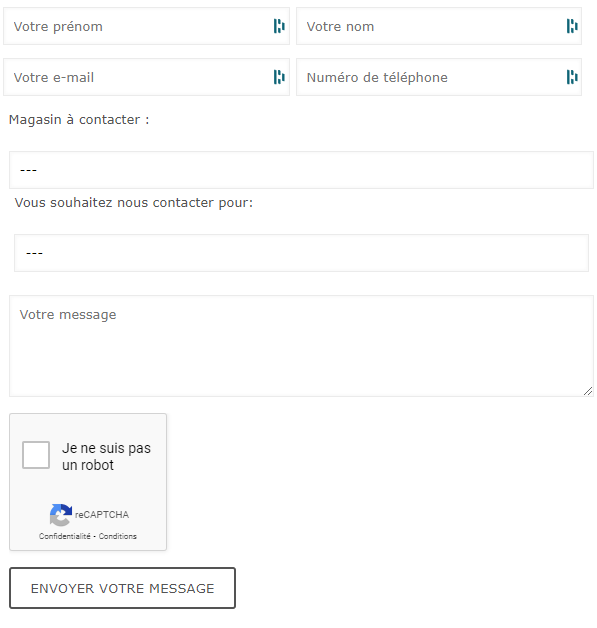Focus the Votre nom input field
Viewport: 597px width, 628px height.
coord(439,26)
